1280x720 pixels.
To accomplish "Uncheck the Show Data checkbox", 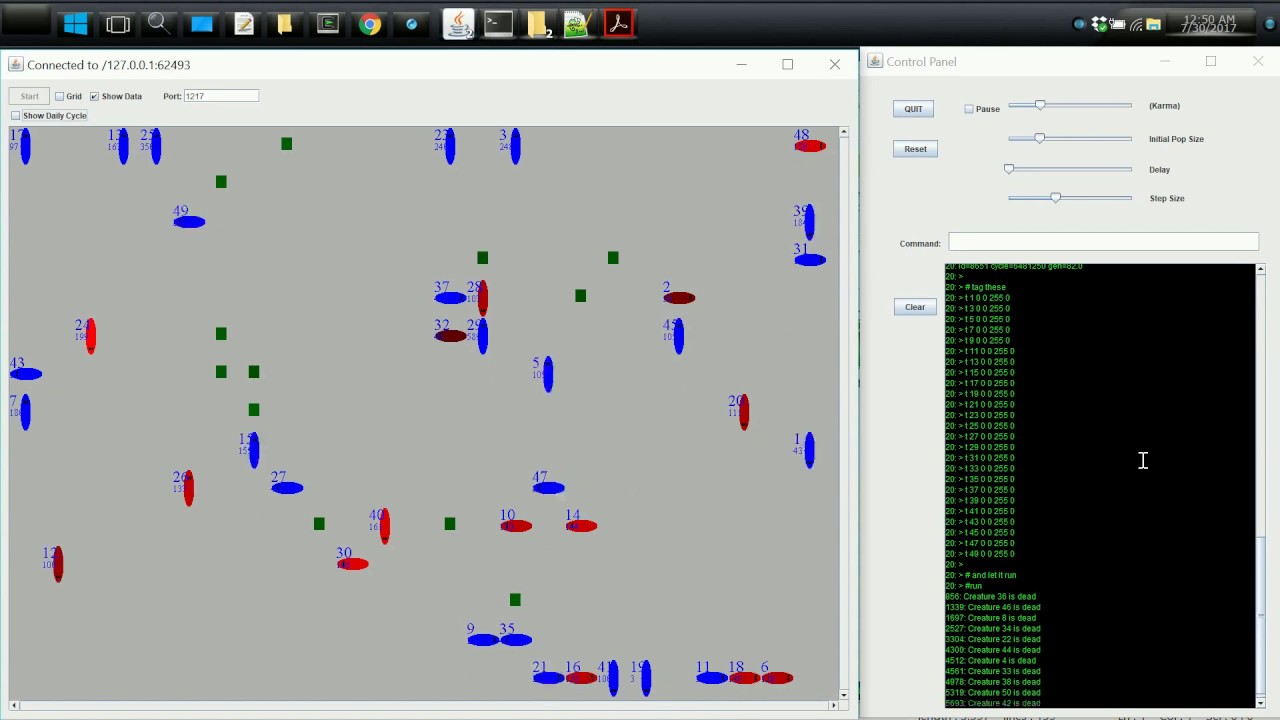I will coord(95,96).
